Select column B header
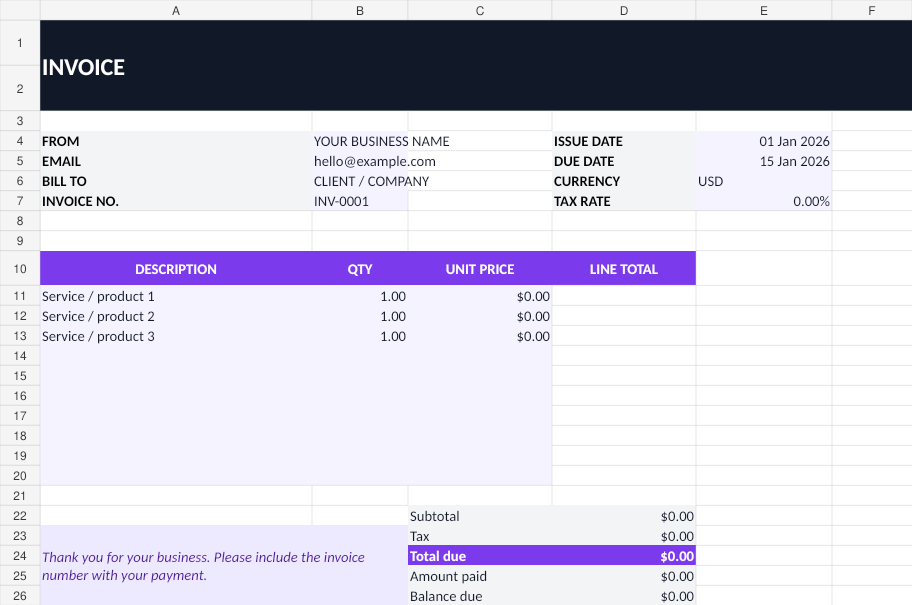The width and height of the screenshot is (912, 605). [360, 10]
